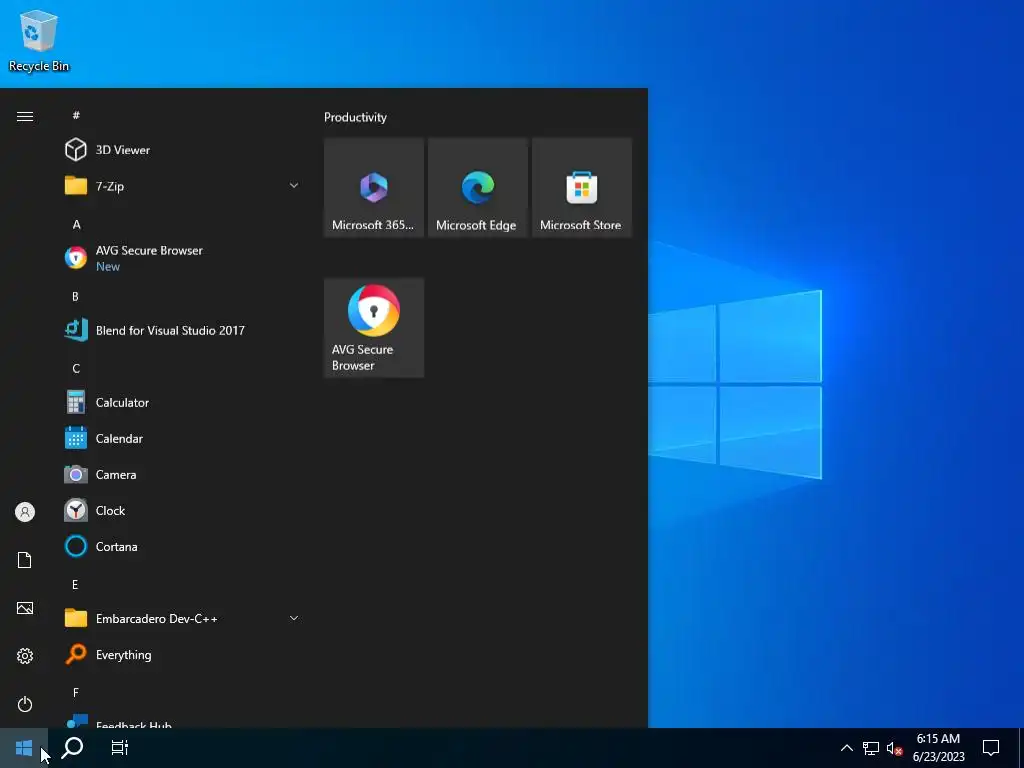The image size is (1024, 768).
Task: Launch Blend for Visual Studio 2017
Action: coord(183,330)
